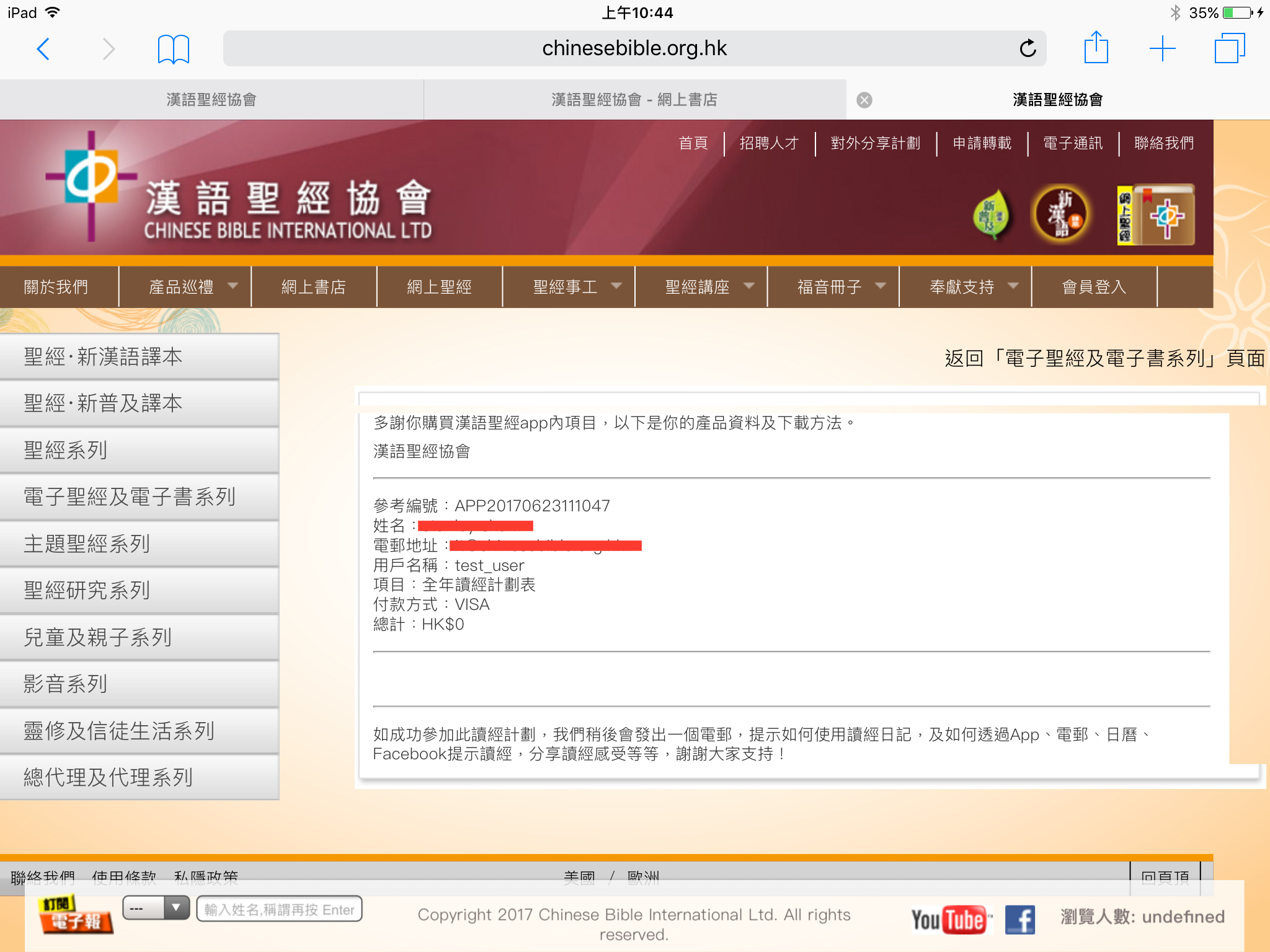Screen dimensions: 1270x952
Task: Reload the page with the refresh icon
Action: tap(1028, 48)
